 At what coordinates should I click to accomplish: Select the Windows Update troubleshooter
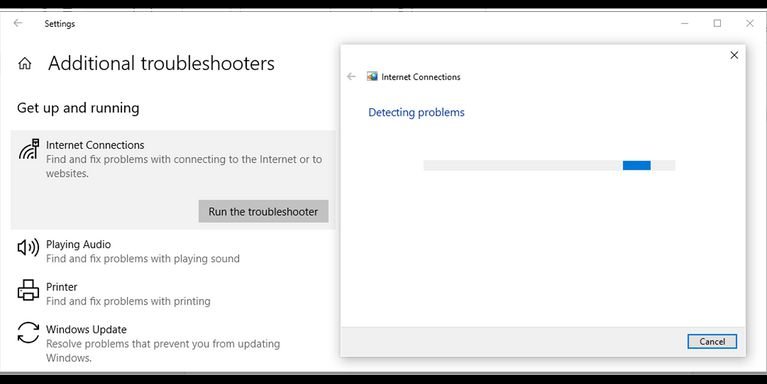tap(173, 343)
